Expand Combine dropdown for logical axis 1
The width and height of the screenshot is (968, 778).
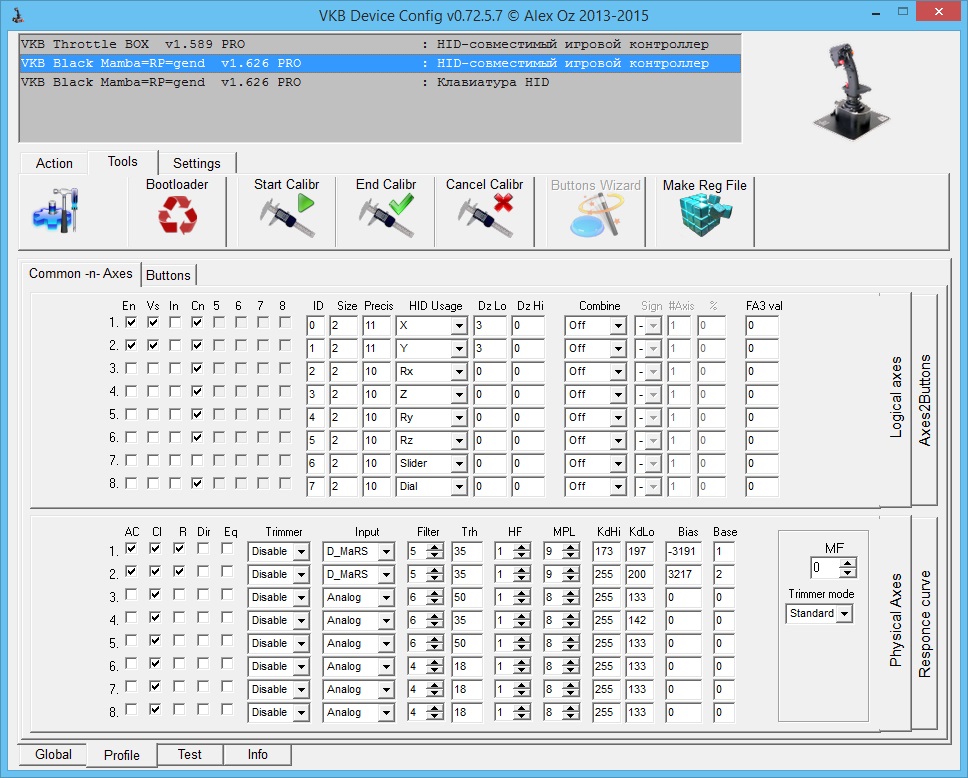[618, 325]
